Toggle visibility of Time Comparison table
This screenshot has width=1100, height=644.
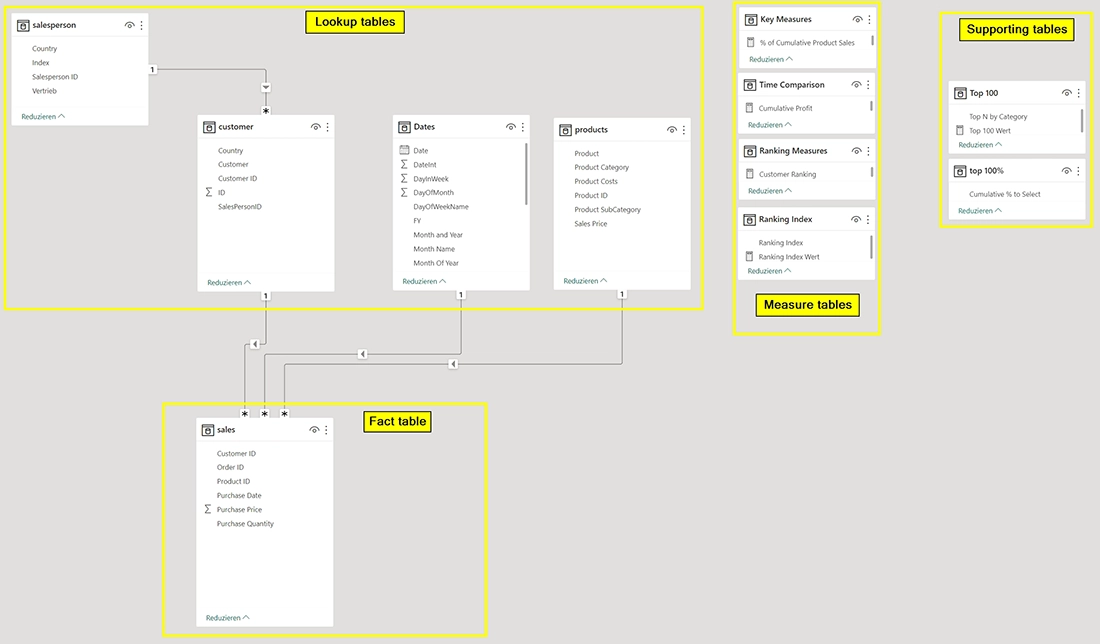pos(855,85)
